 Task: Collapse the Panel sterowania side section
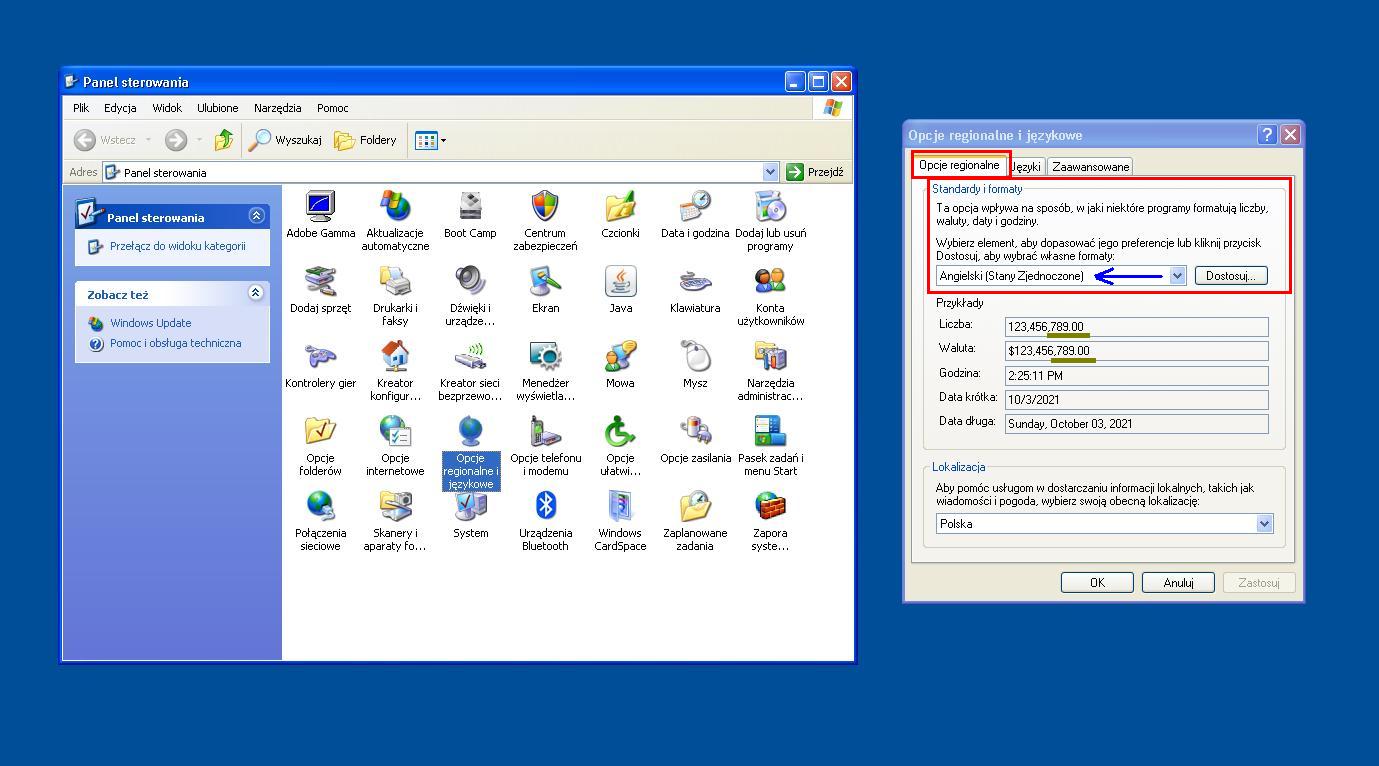point(256,216)
